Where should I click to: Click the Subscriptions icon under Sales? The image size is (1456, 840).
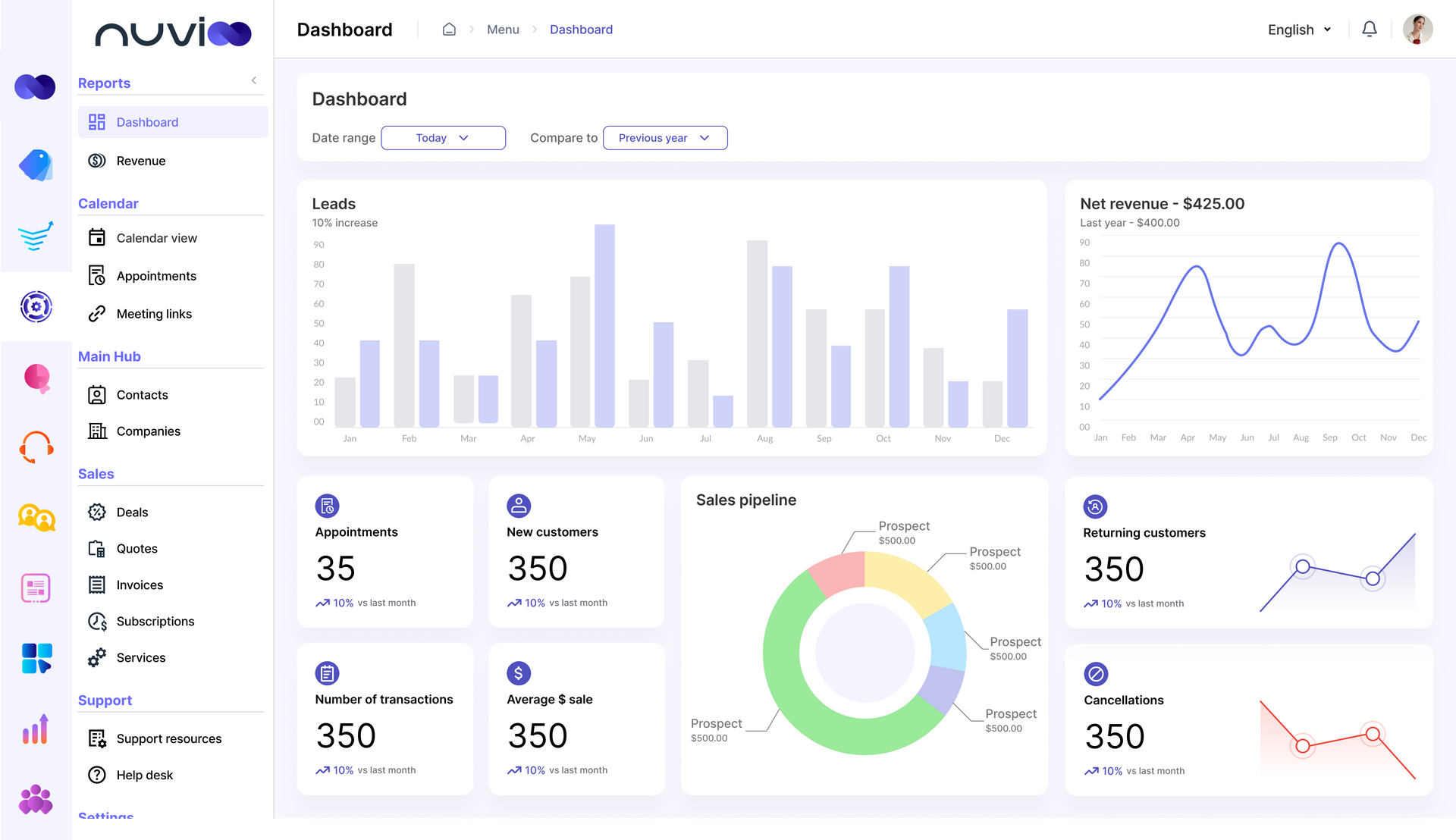point(96,621)
